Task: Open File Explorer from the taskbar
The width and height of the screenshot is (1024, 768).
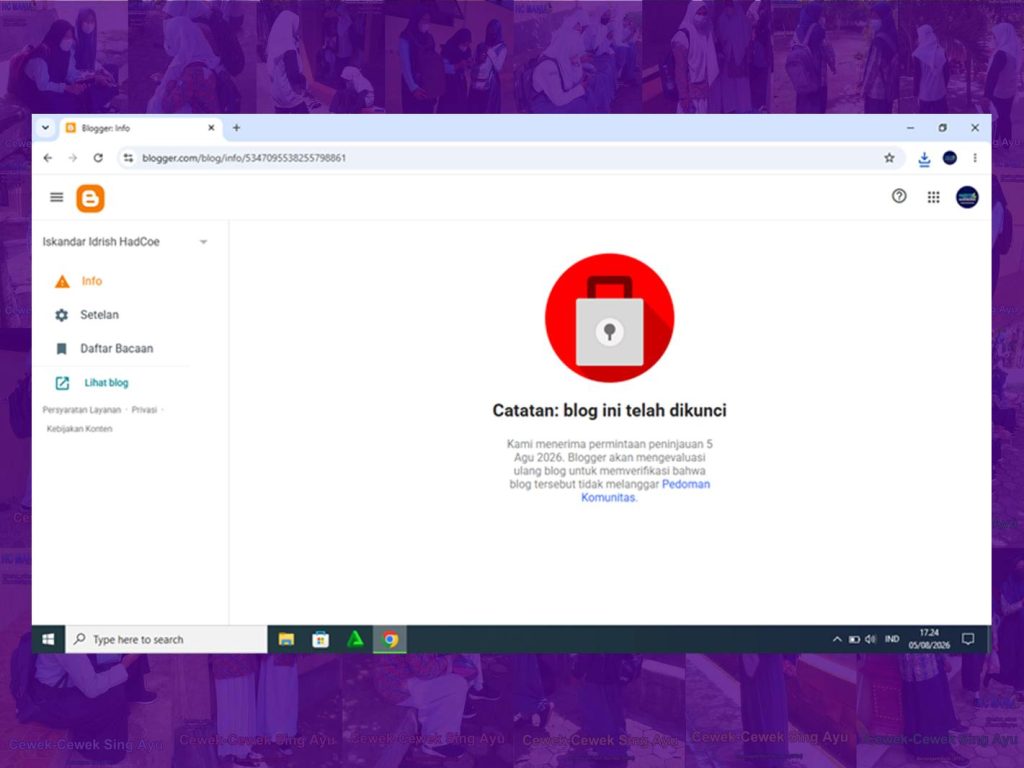Action: coord(286,639)
